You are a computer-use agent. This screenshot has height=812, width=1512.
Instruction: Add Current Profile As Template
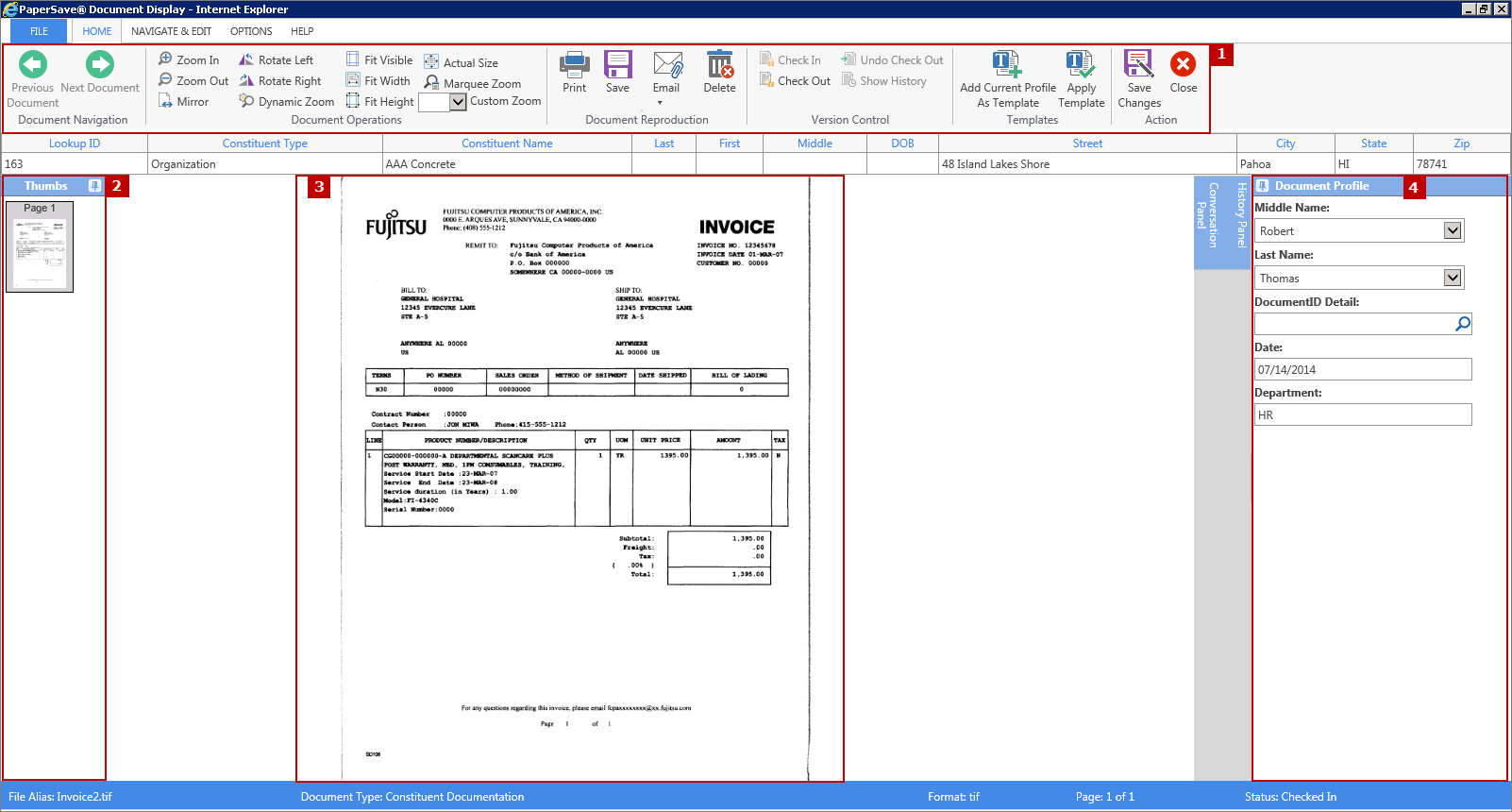click(1008, 79)
